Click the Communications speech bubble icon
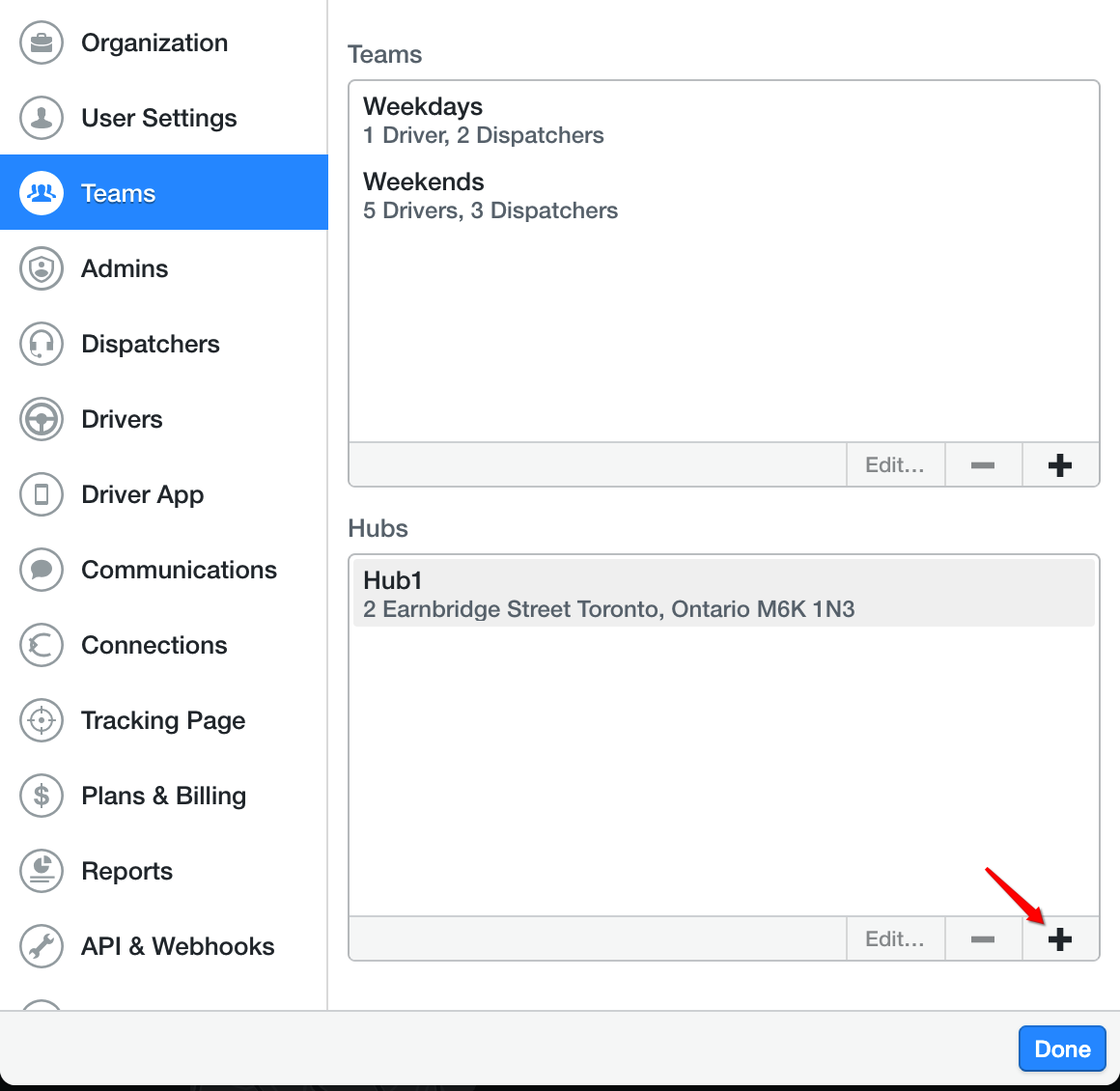 click(42, 571)
